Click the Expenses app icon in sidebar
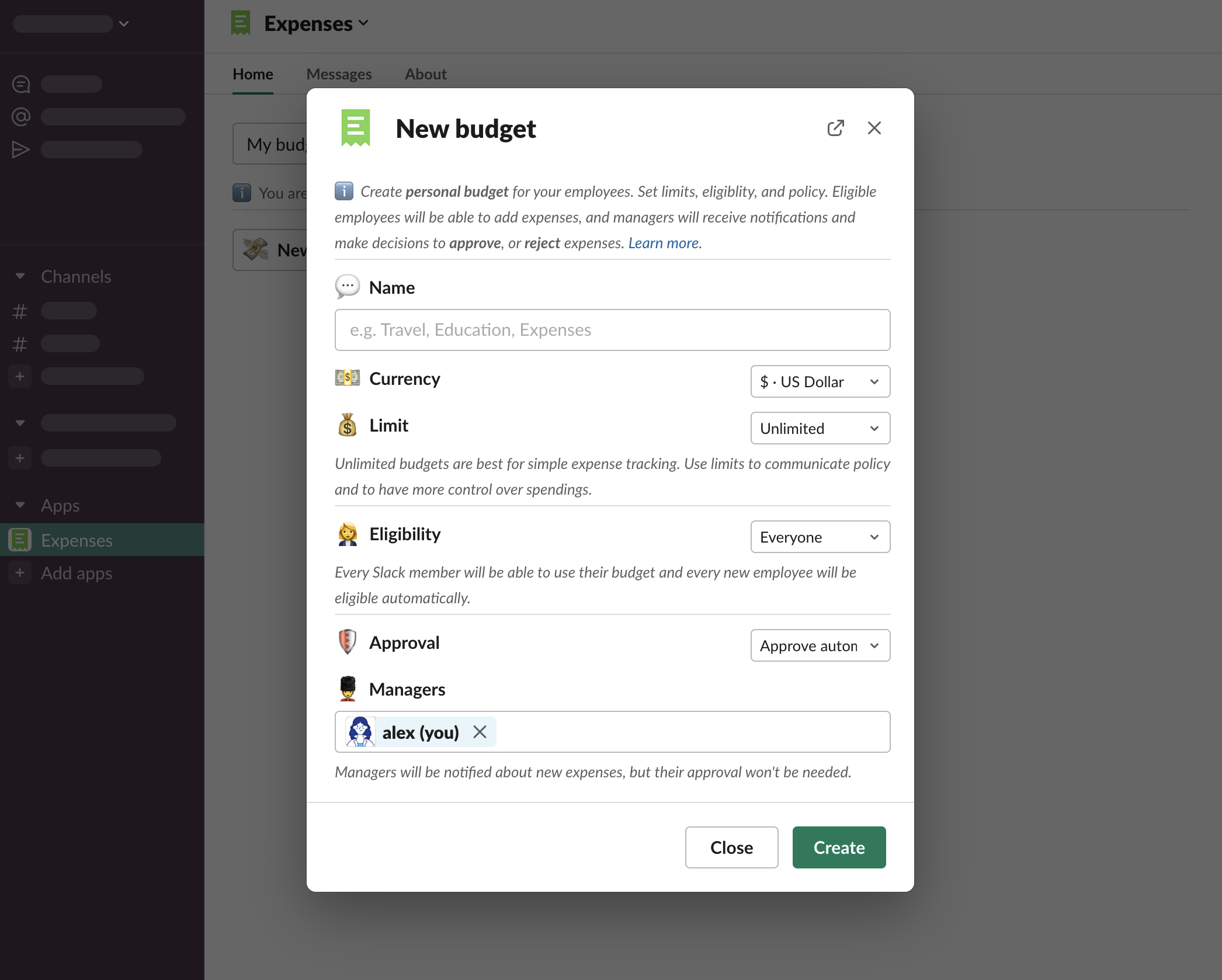 (x=20, y=540)
